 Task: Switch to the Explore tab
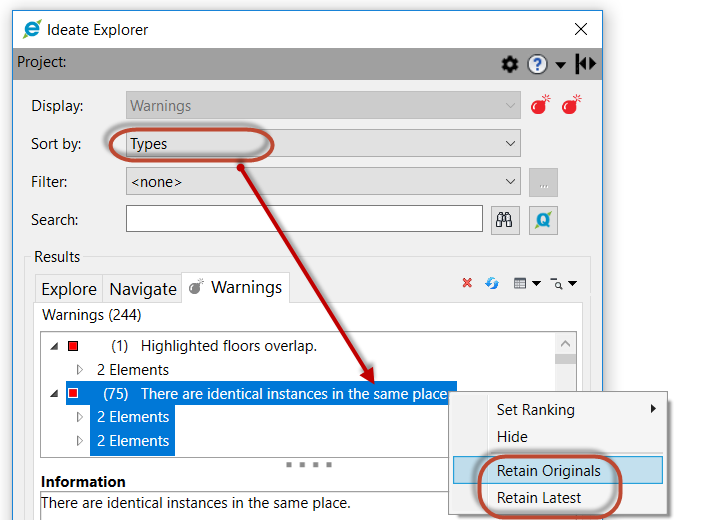[x=69, y=289]
